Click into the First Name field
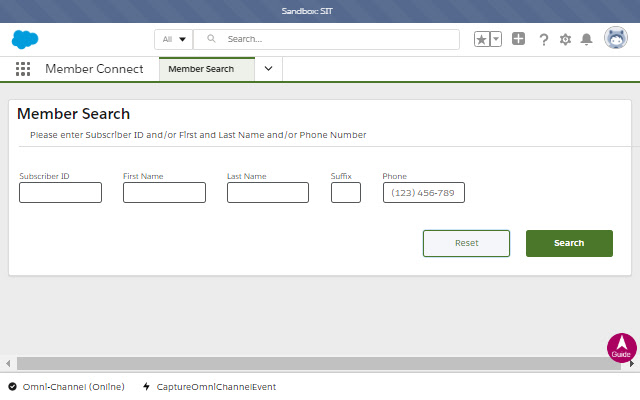 click(164, 192)
